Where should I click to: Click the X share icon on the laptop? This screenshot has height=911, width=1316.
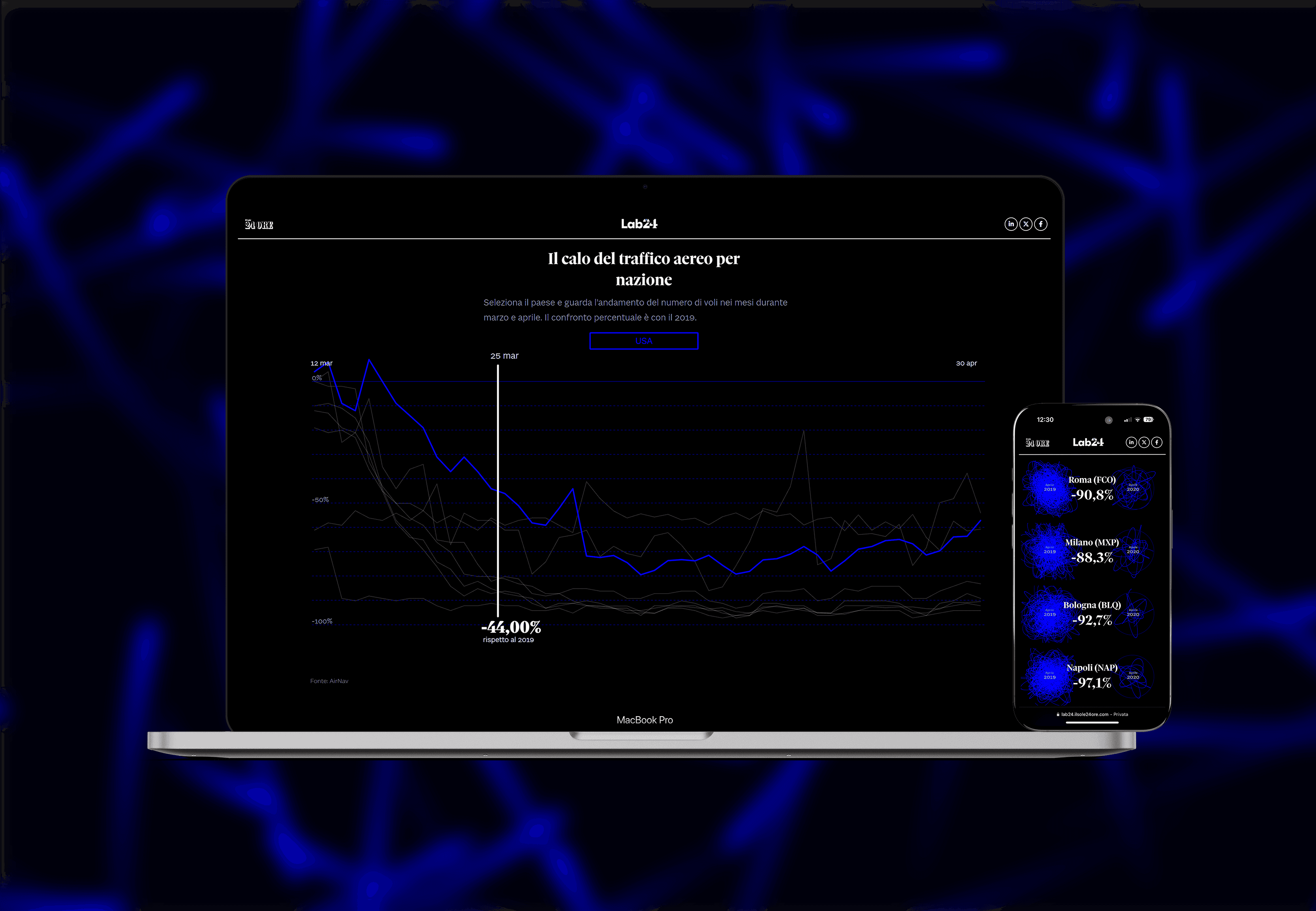tap(1026, 224)
